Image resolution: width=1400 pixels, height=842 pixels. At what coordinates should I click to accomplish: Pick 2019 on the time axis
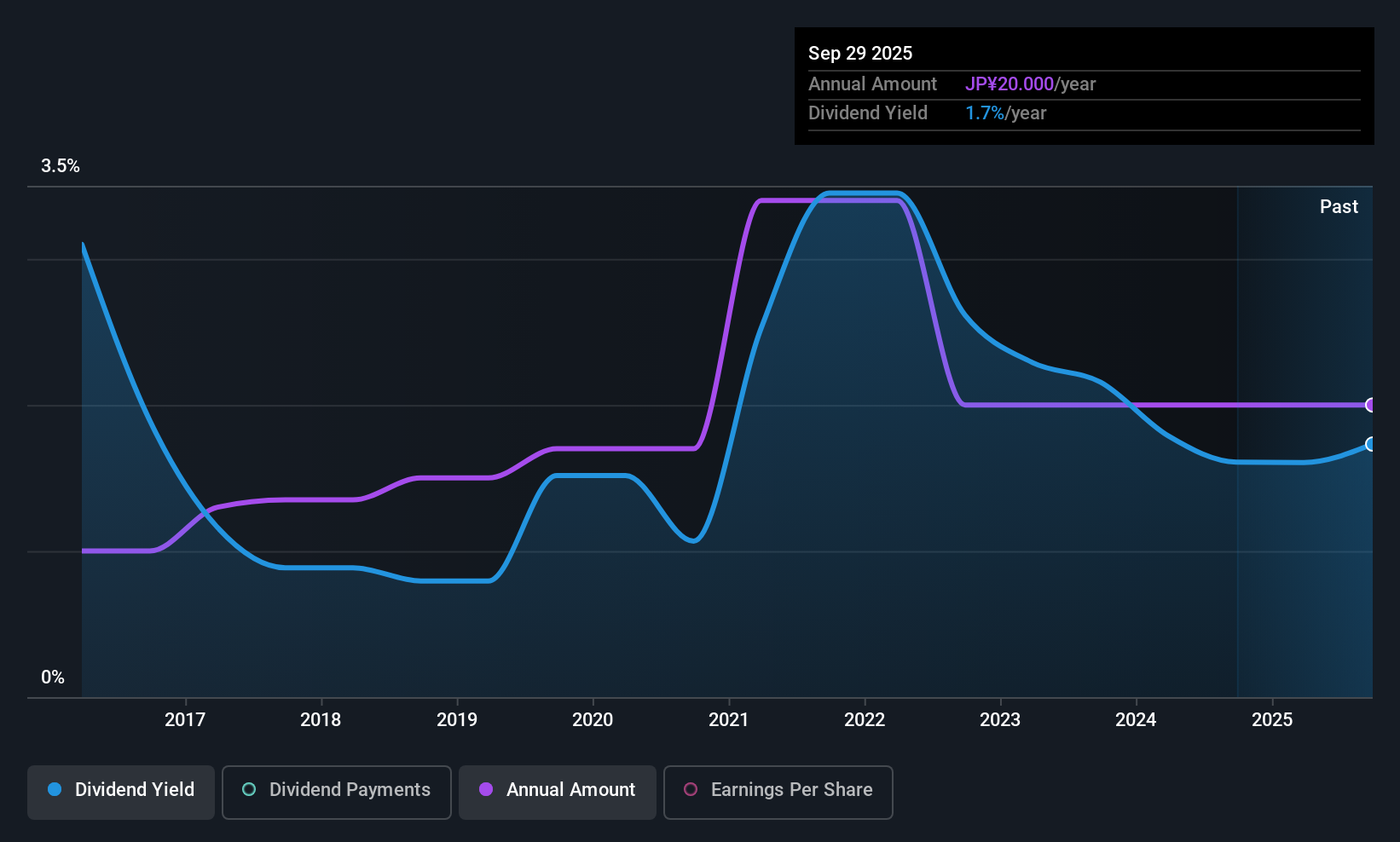click(x=457, y=720)
